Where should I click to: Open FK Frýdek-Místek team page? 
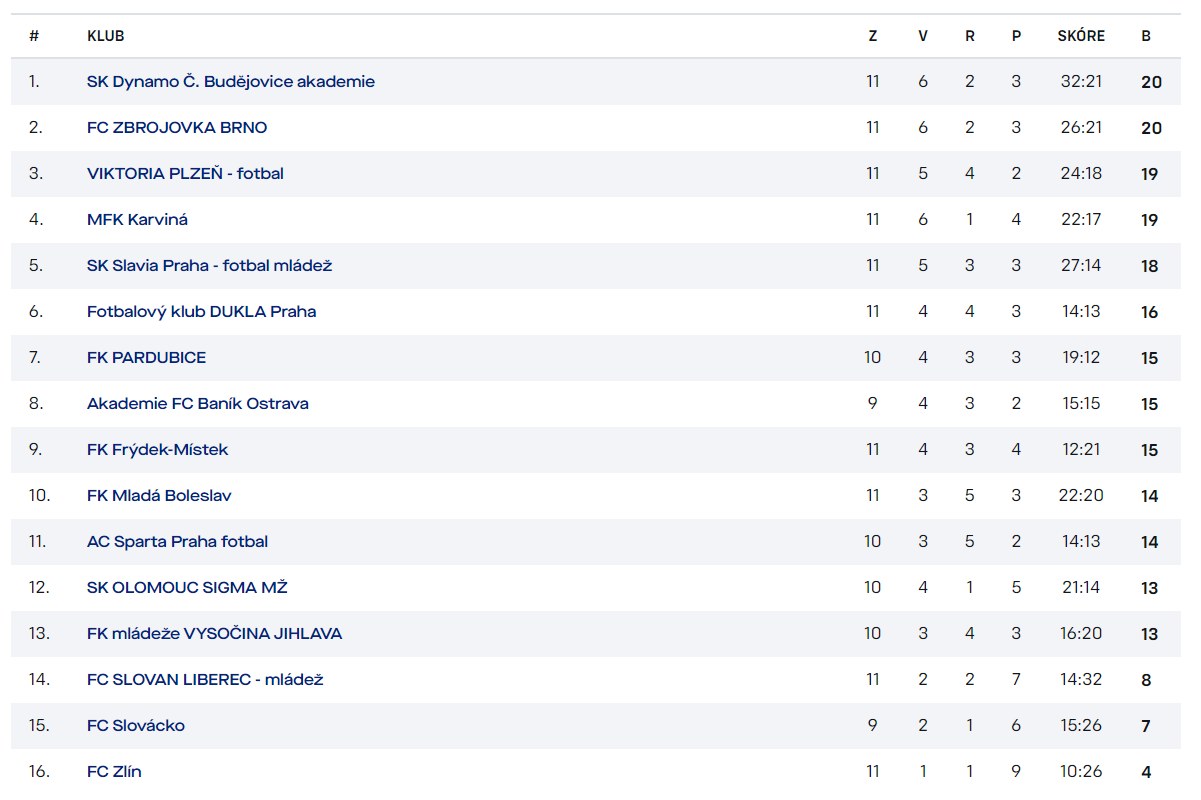(x=157, y=450)
